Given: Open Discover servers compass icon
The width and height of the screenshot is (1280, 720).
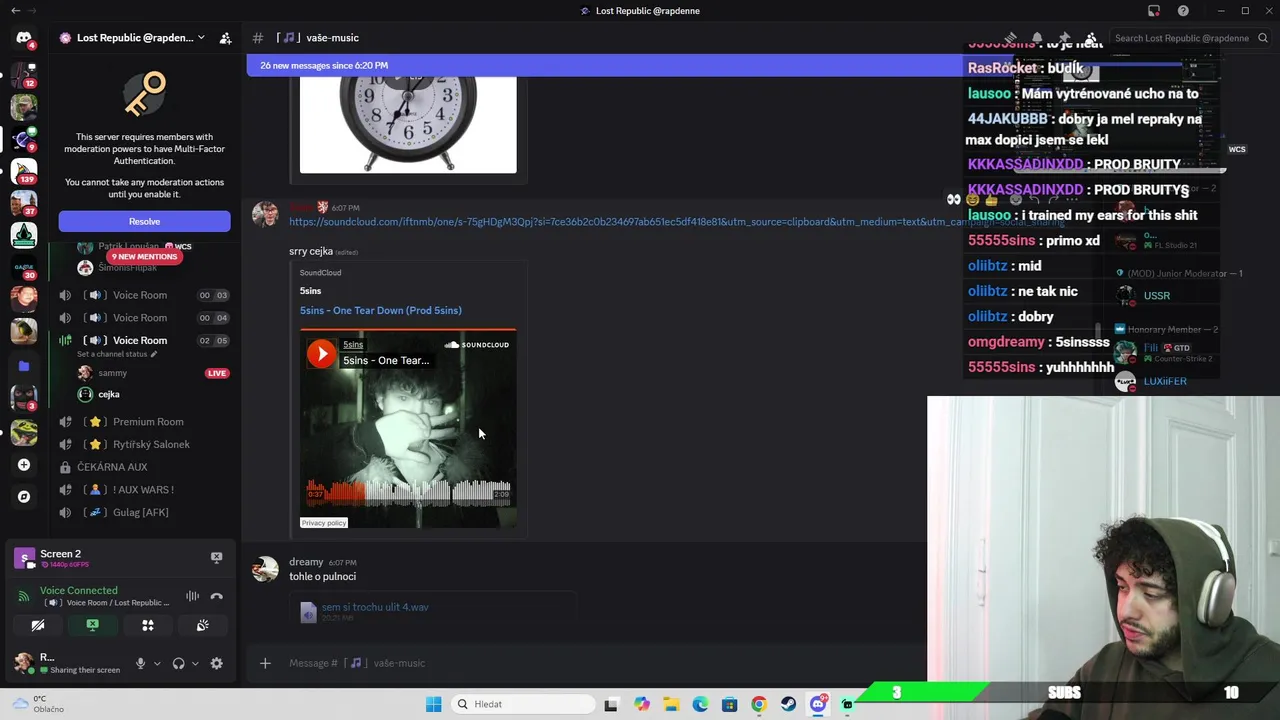Looking at the screenshot, I should click(x=24, y=497).
